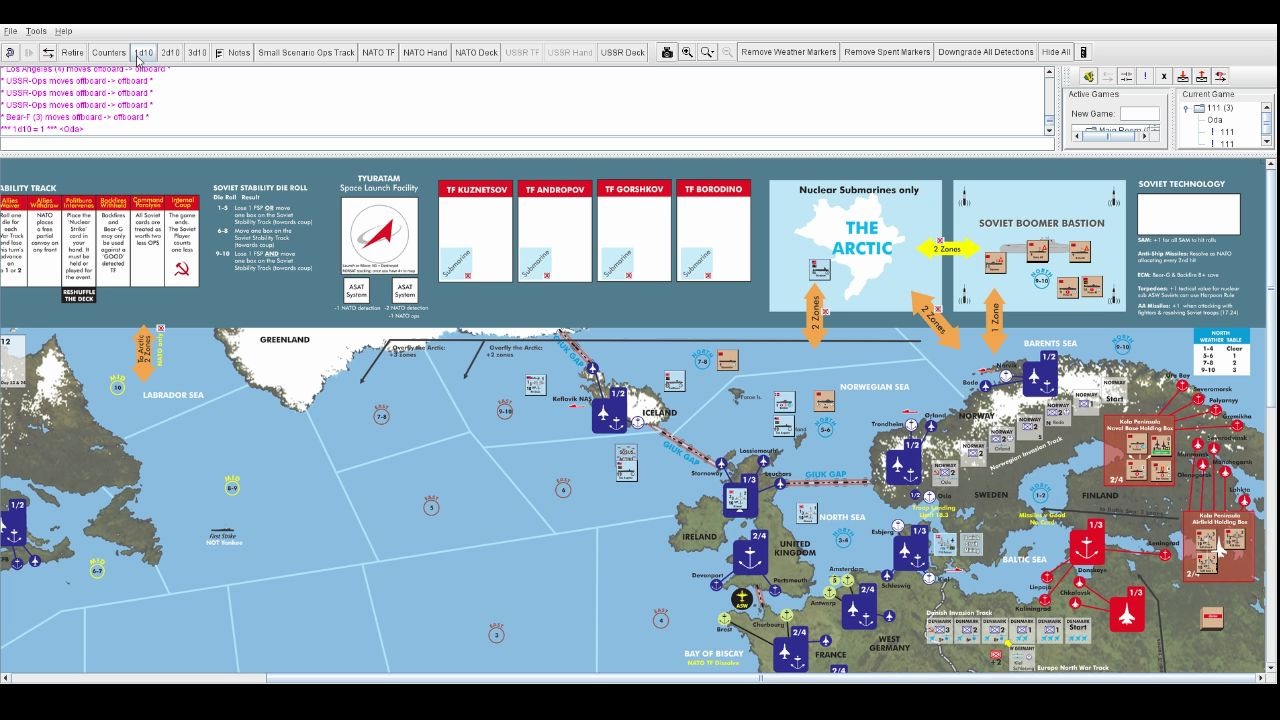Roll 3d10 dice button
The height and width of the screenshot is (720, 1280).
(x=198, y=52)
